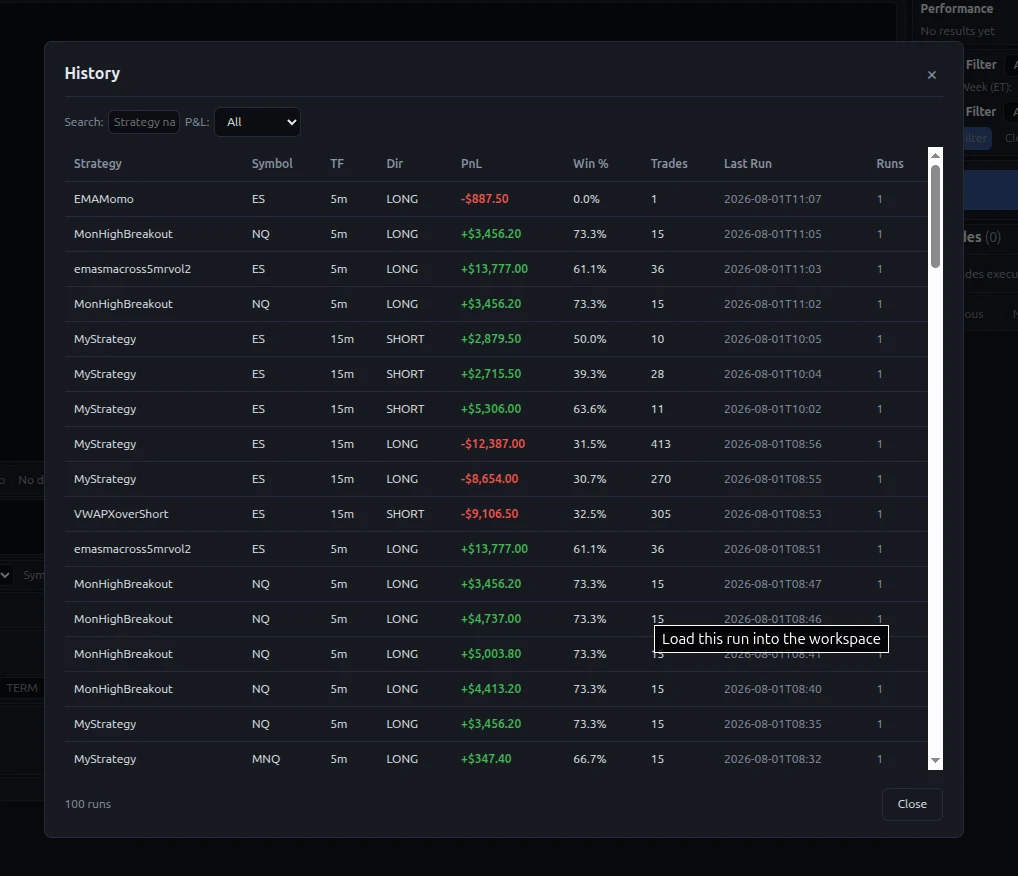
Task: Select the EMAMomo strategy row
Action: coord(496,199)
